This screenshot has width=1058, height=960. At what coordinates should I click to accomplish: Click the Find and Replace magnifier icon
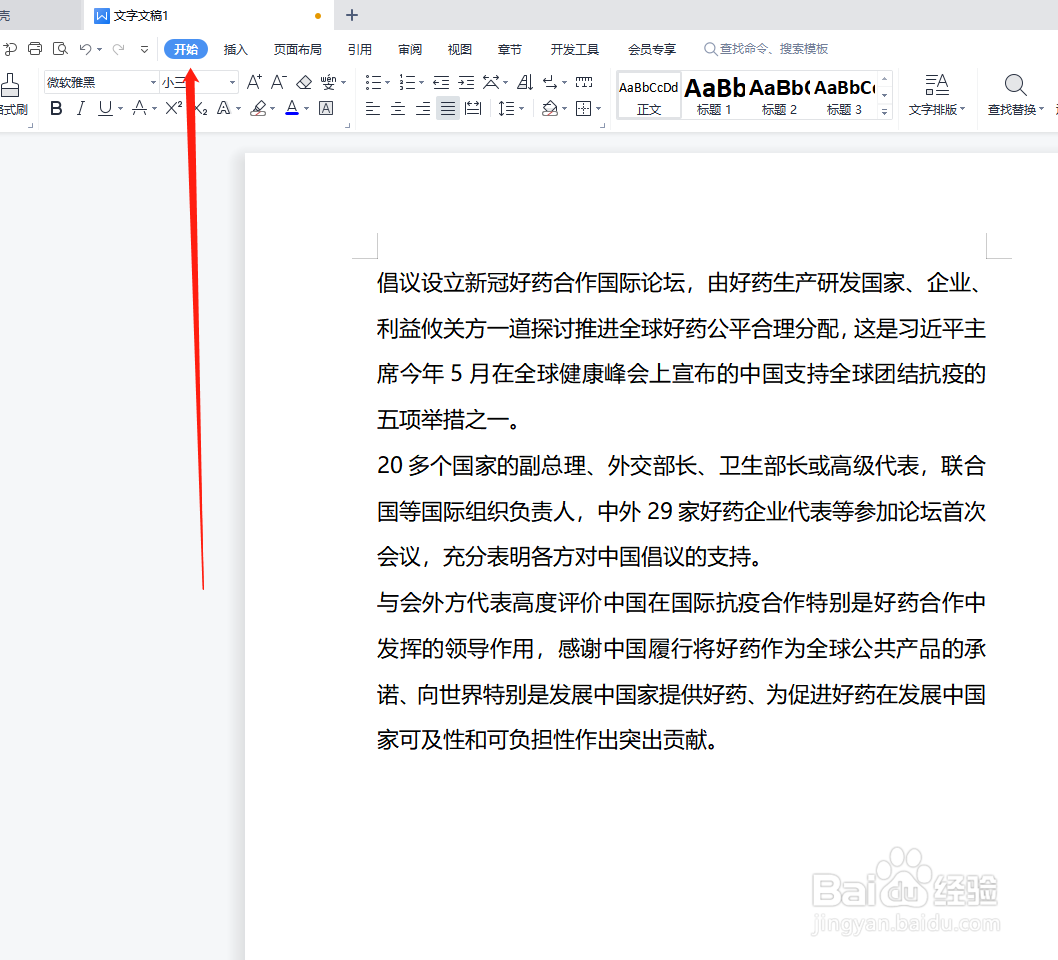point(1015,86)
